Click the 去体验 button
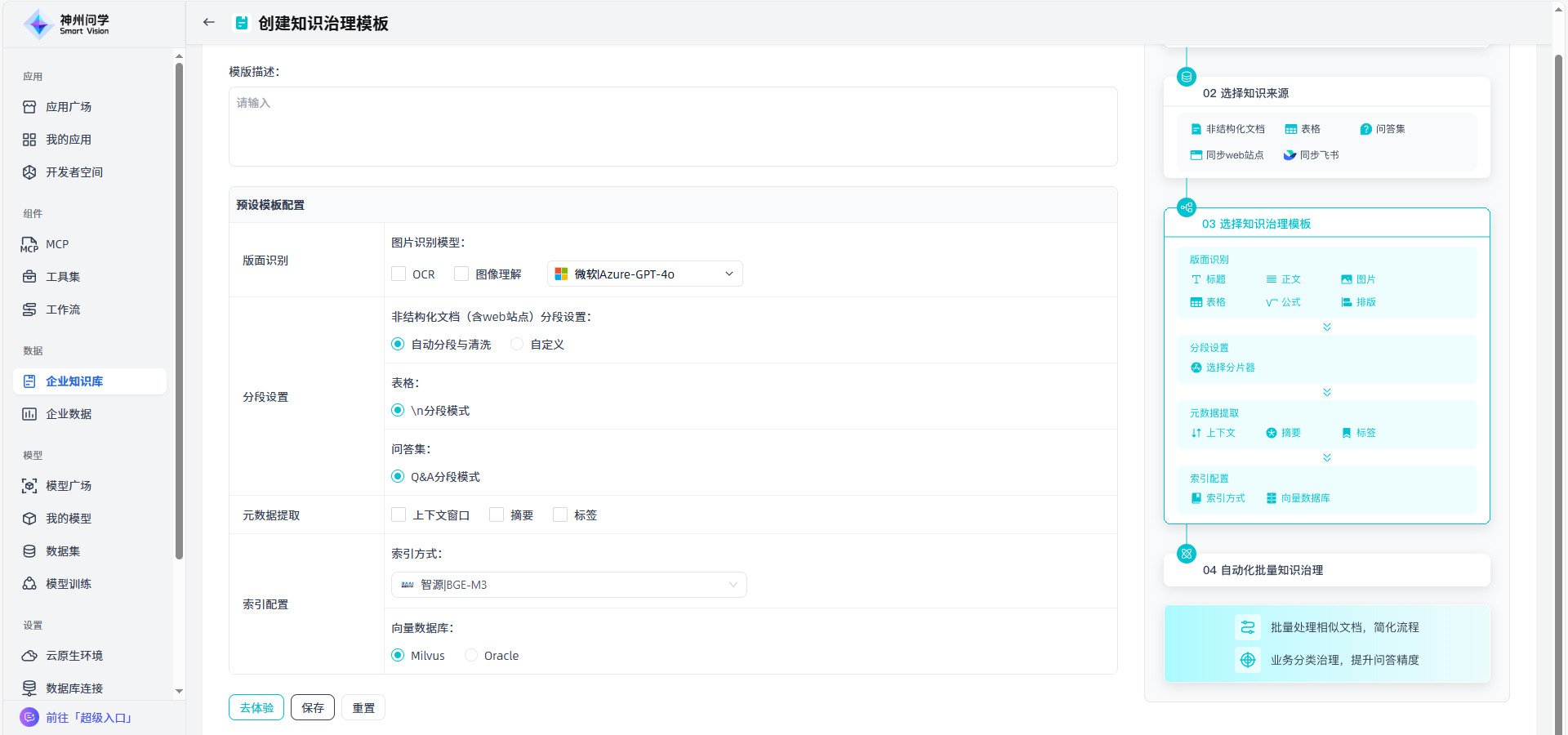The width and height of the screenshot is (1568, 735). click(256, 708)
